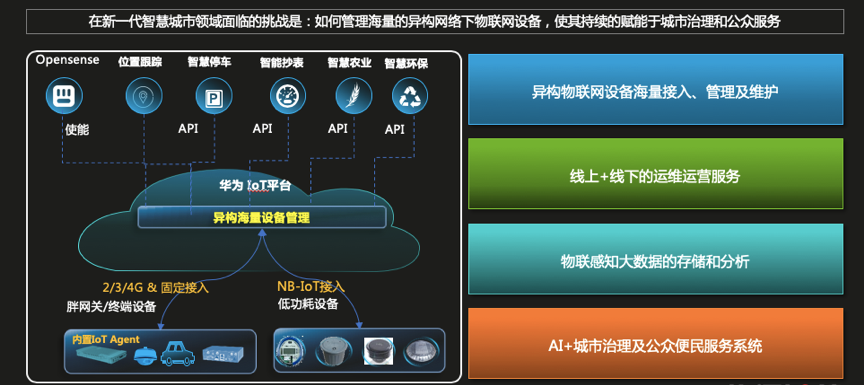
Task: Click the round water meter device image
Action: [289, 350]
